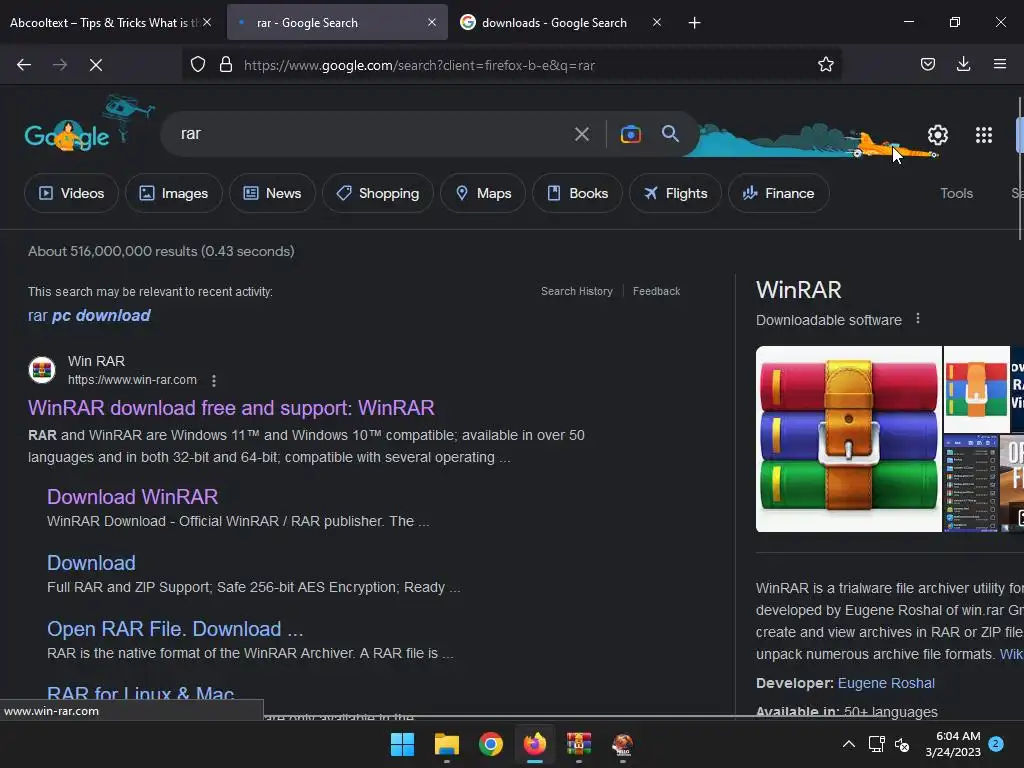Open Search History link

(x=577, y=291)
